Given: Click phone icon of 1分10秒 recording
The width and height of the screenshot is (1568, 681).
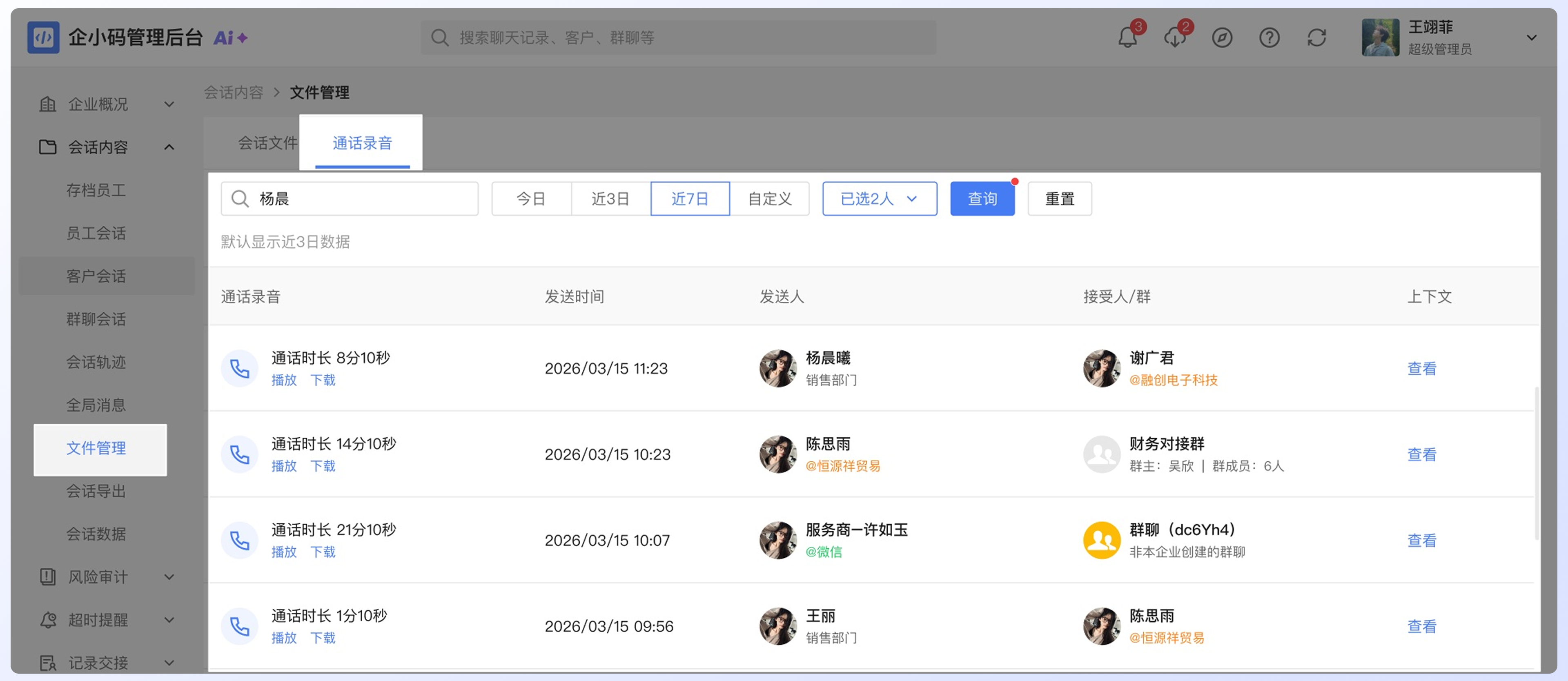Looking at the screenshot, I should click(240, 626).
